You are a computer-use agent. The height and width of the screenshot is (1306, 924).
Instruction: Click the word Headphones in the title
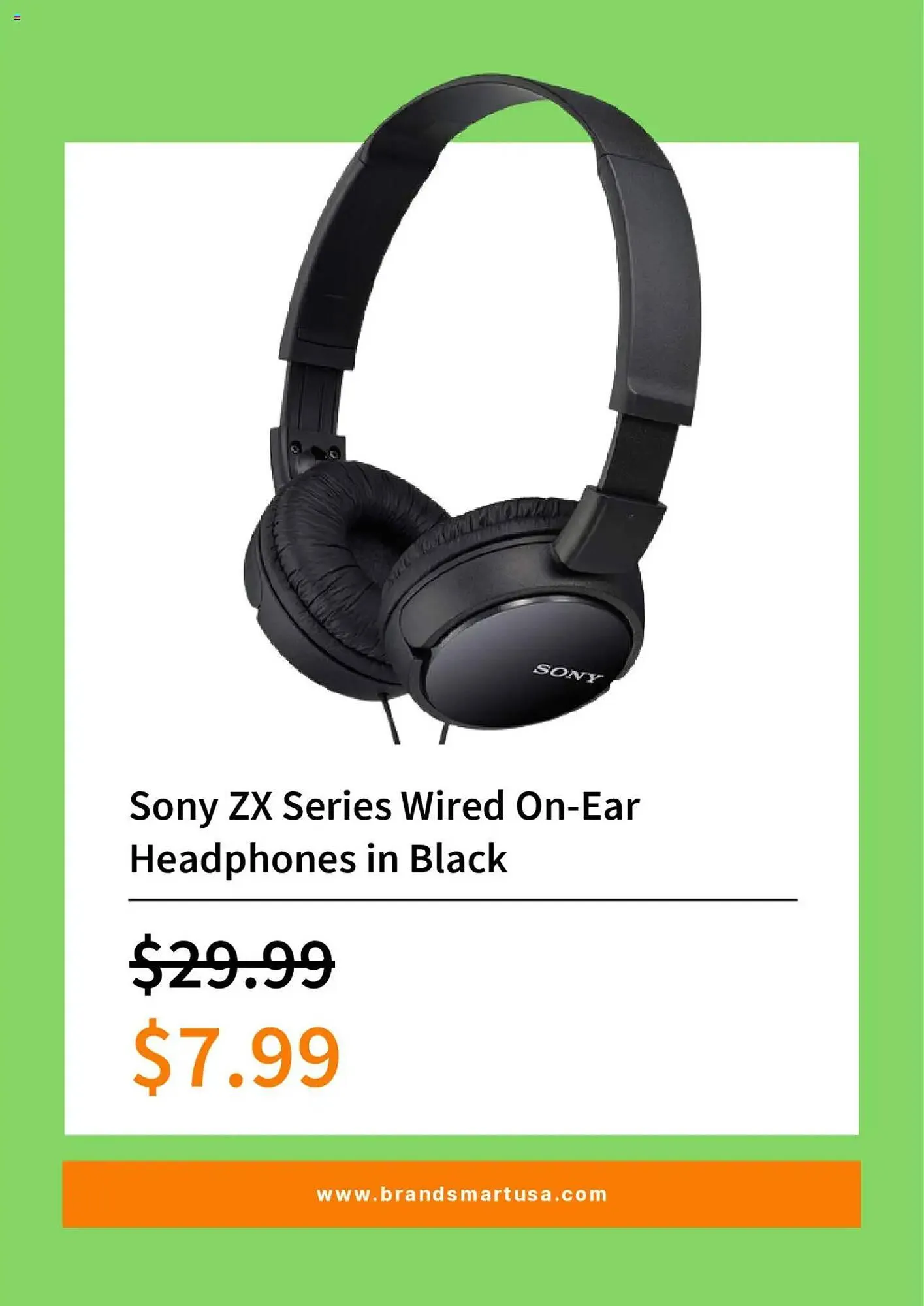(x=243, y=859)
